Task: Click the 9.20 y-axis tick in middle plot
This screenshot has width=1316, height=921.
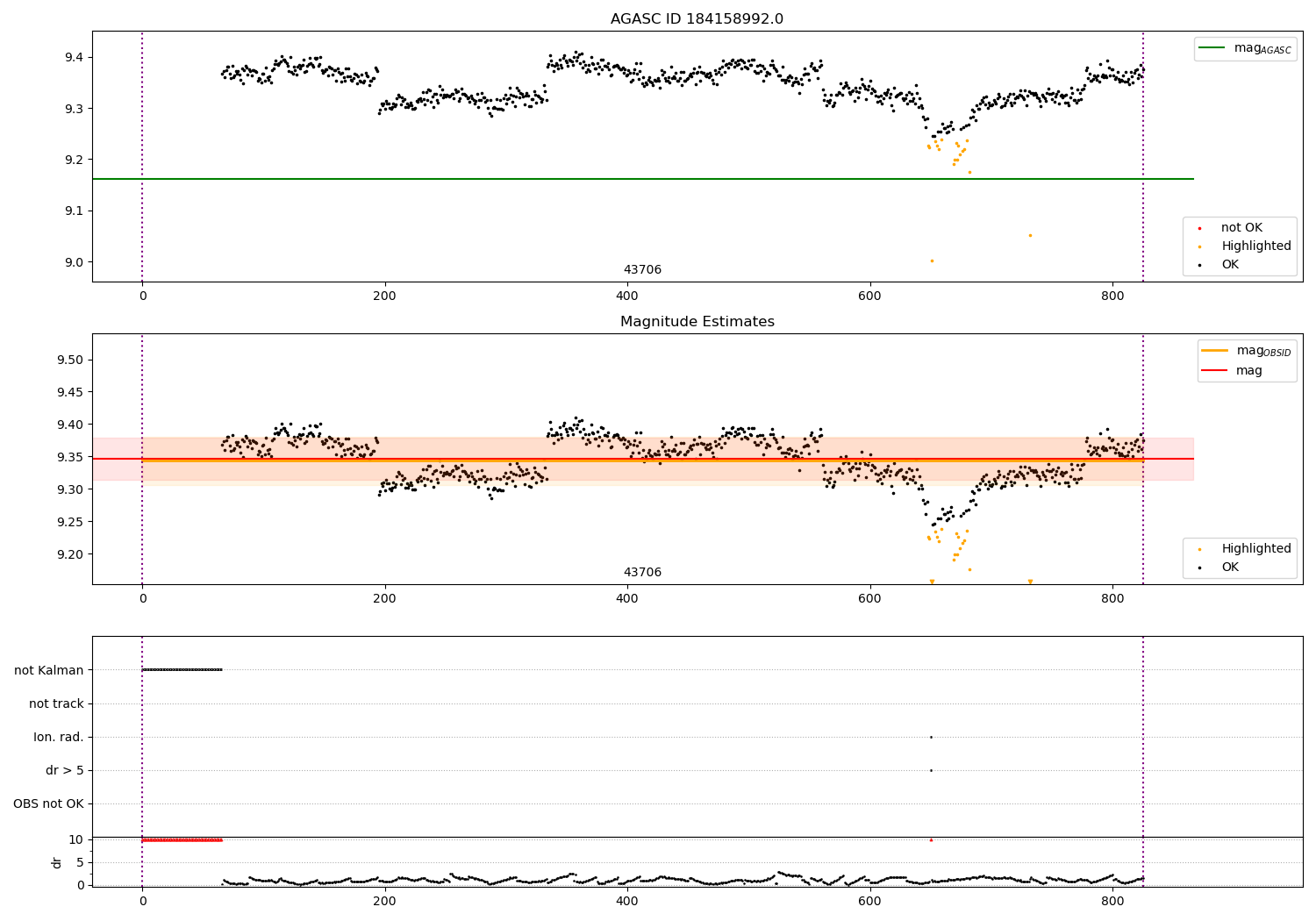Action: click(69, 554)
